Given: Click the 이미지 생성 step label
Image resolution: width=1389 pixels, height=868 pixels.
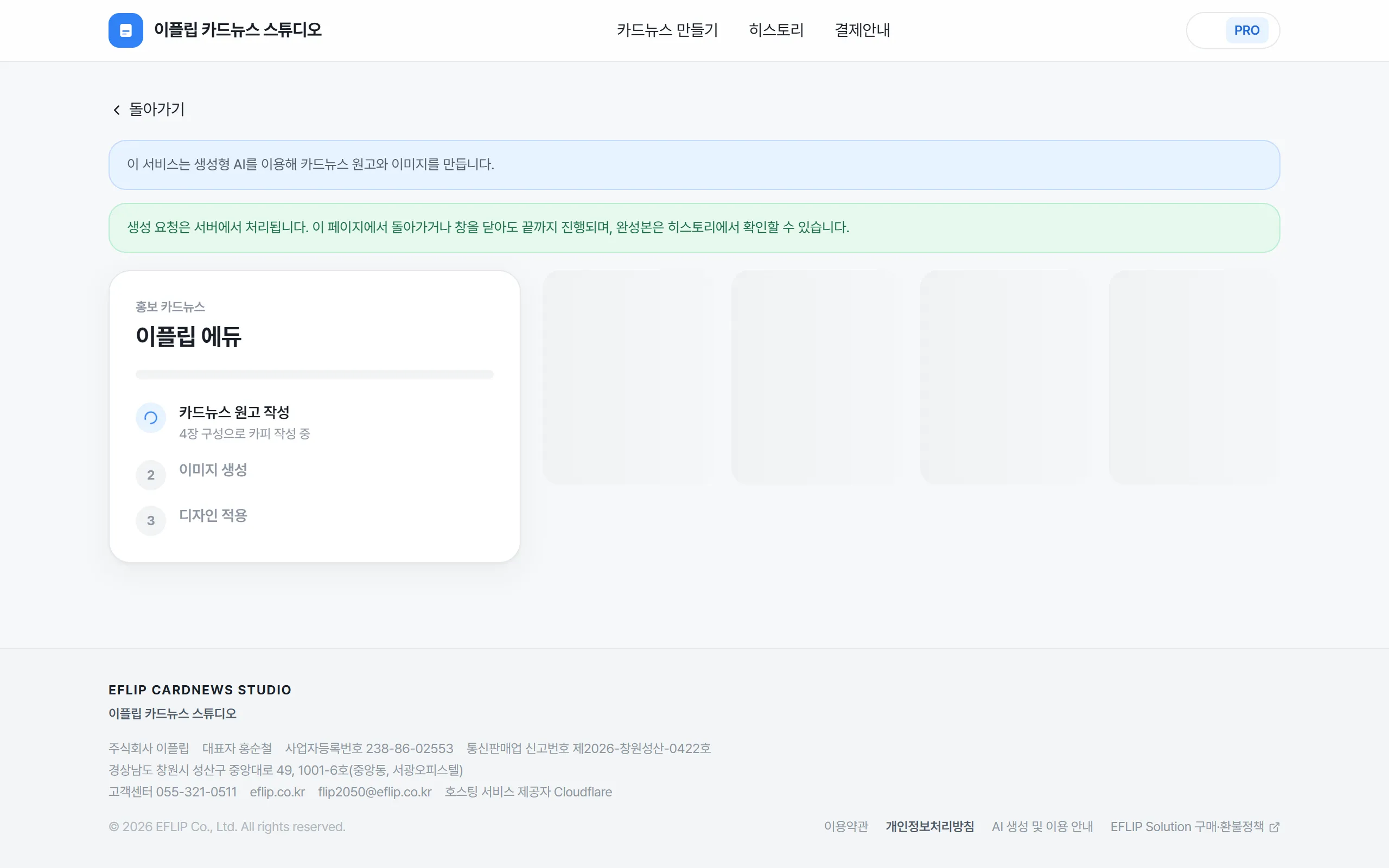Looking at the screenshot, I should coord(213,470).
